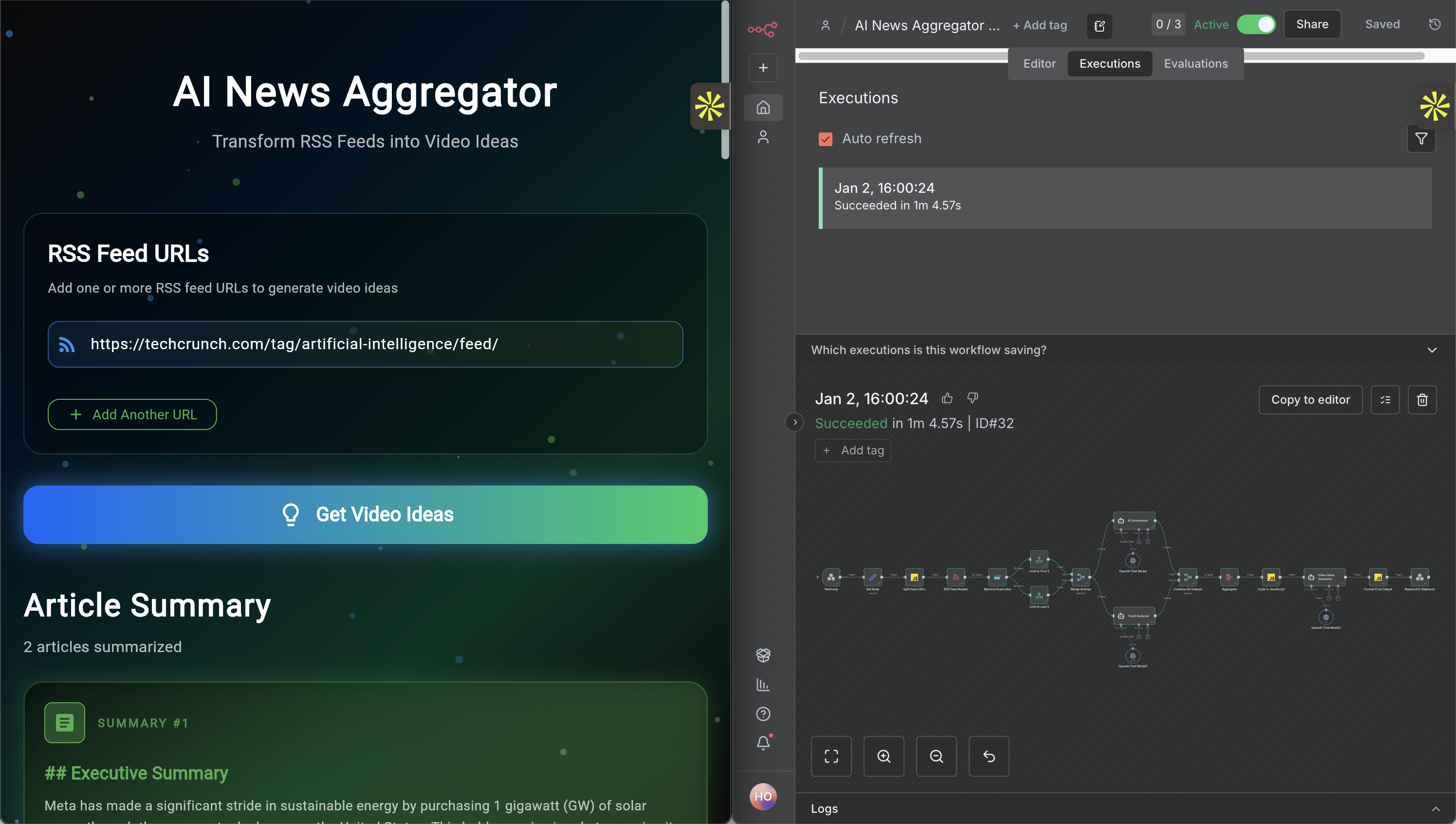This screenshot has width=1456, height=824.
Task: Click the fit-to-view icon below the workflow
Action: point(831,756)
